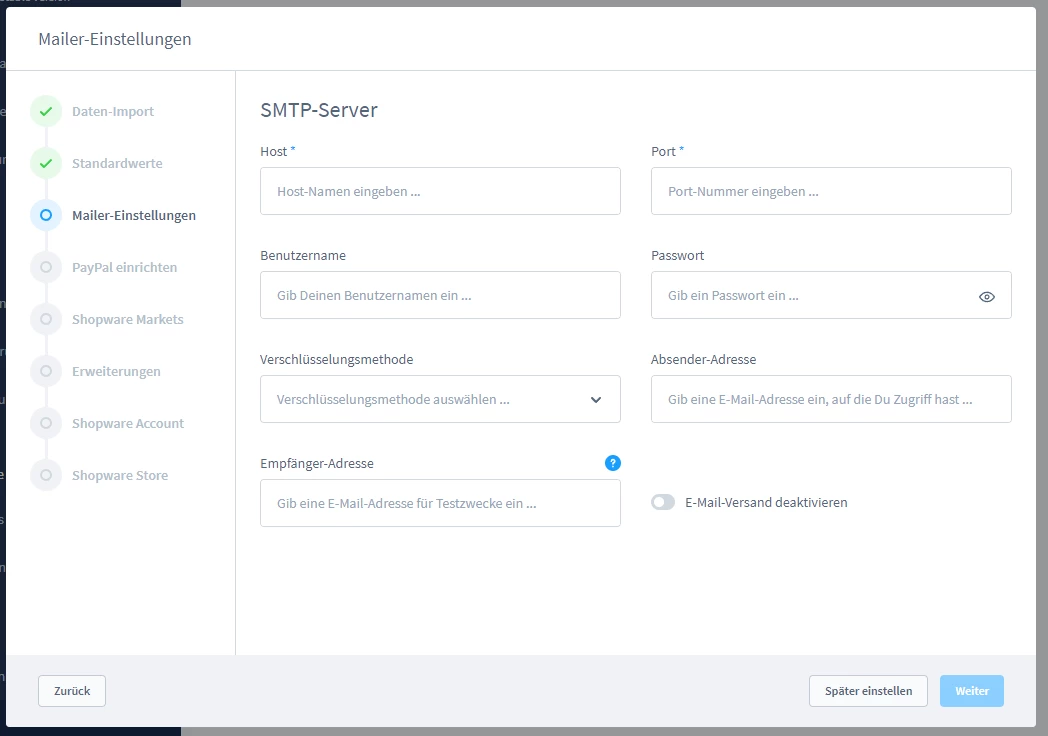The width and height of the screenshot is (1048, 736).
Task: Show password using the eye icon
Action: [x=986, y=296]
